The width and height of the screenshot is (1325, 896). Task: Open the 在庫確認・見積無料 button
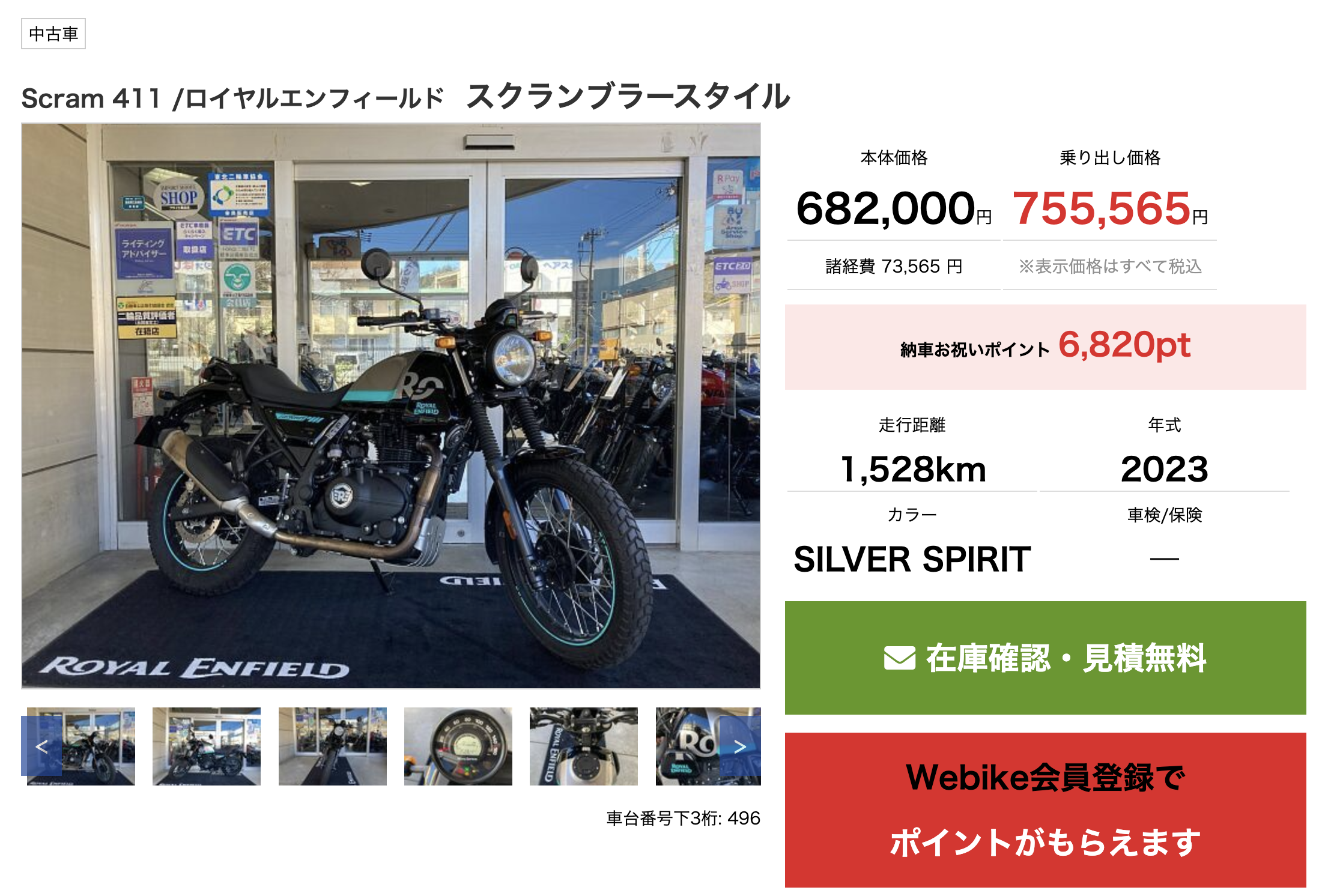pos(1045,658)
